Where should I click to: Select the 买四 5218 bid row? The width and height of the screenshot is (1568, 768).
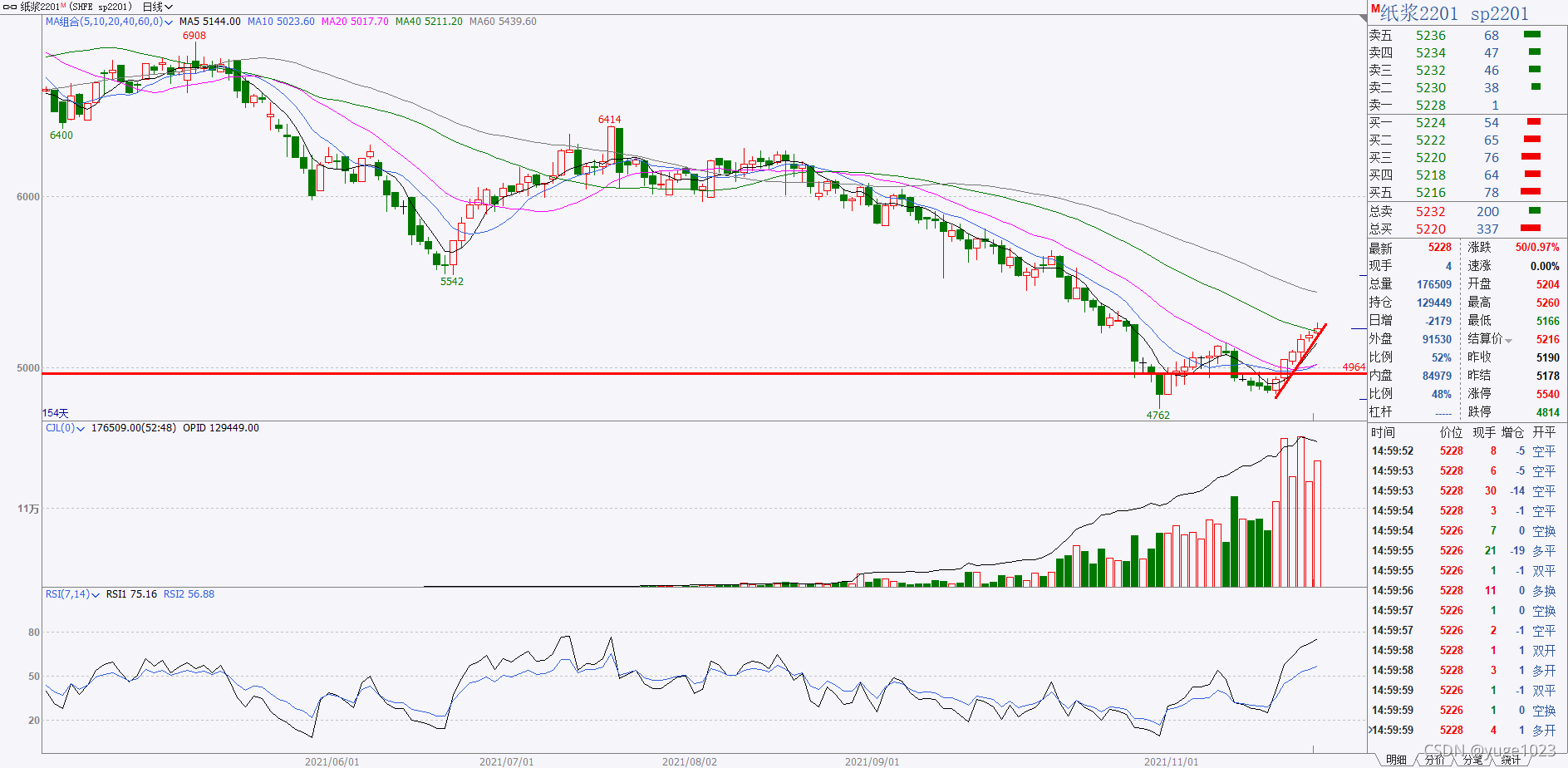tap(1467, 175)
